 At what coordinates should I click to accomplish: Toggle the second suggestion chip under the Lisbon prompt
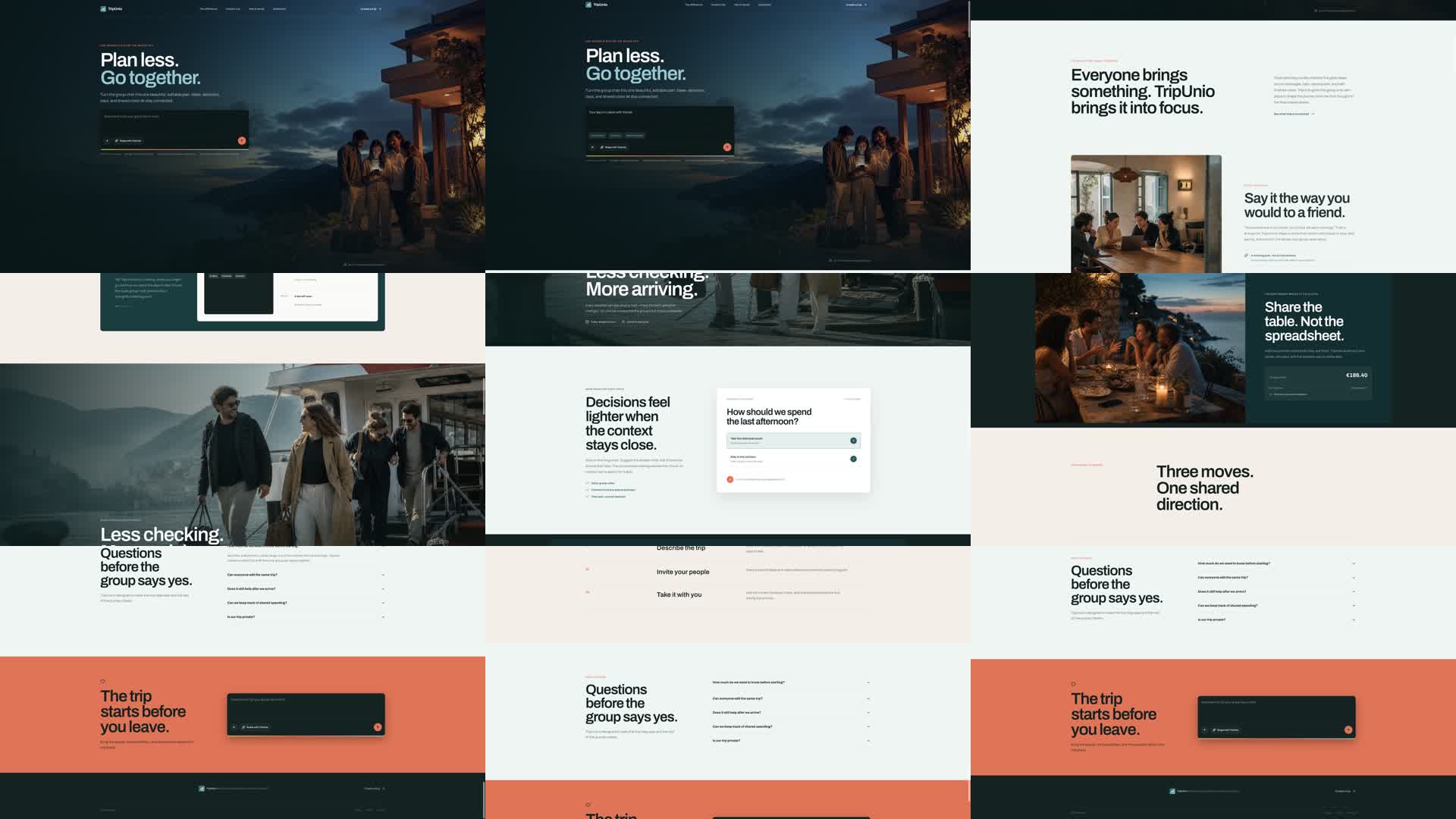point(616,136)
